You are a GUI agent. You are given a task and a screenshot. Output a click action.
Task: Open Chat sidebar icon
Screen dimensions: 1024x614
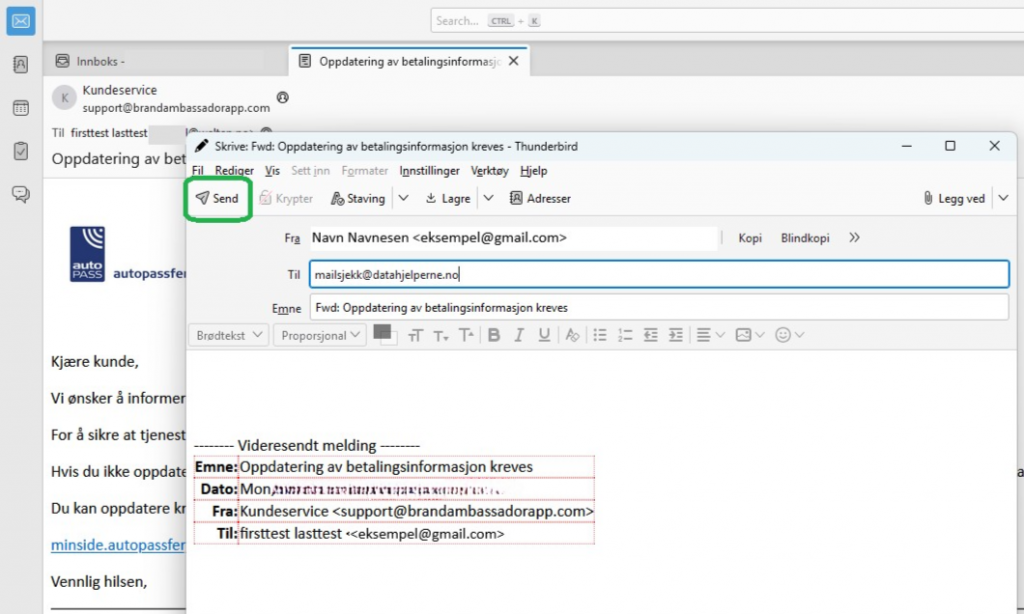(21, 194)
